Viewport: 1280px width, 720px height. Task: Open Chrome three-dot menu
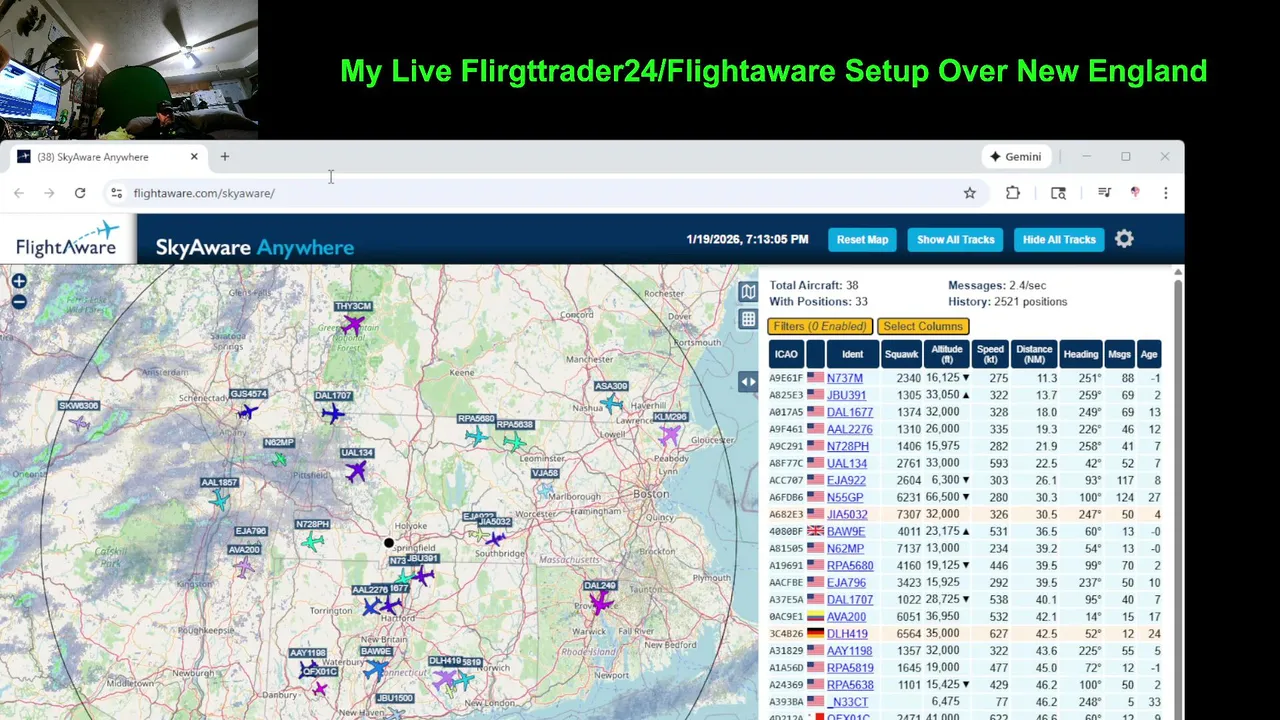pyautogui.click(x=1166, y=193)
